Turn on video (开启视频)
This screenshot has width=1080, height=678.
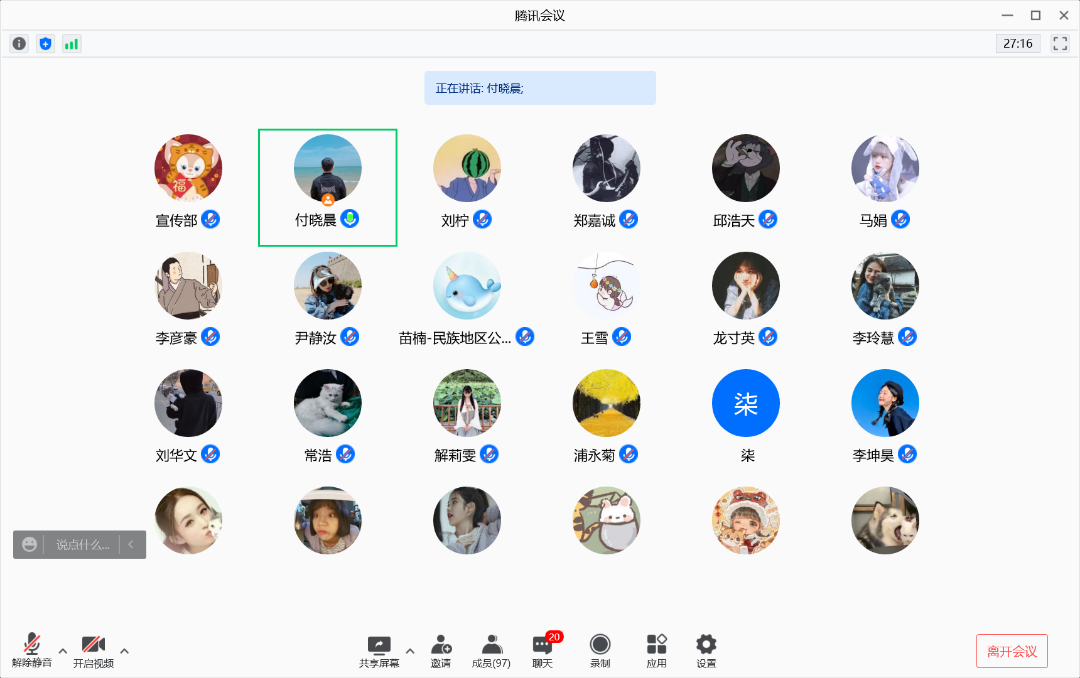93,651
